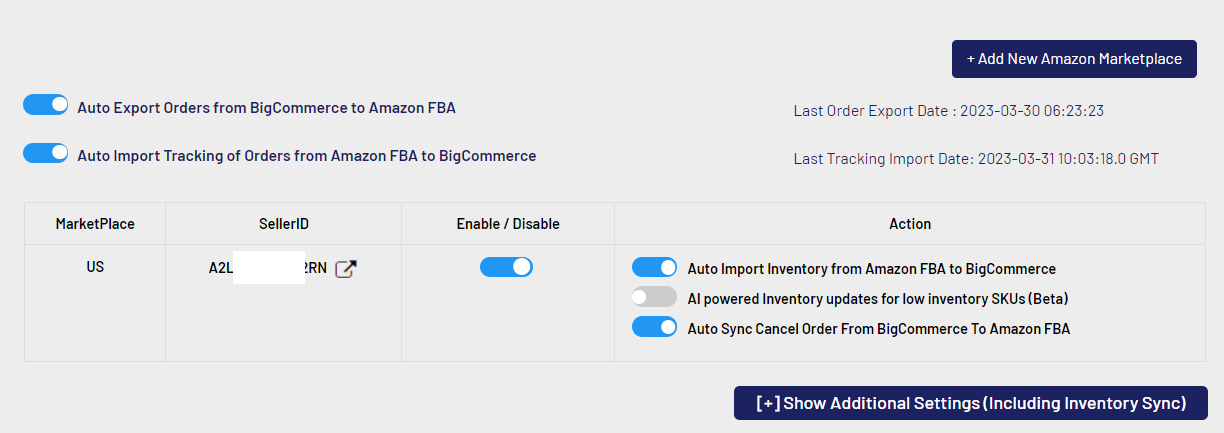Toggle Auto Export Orders to Amazon FBA switch
1224x433 pixels.
[45, 105]
